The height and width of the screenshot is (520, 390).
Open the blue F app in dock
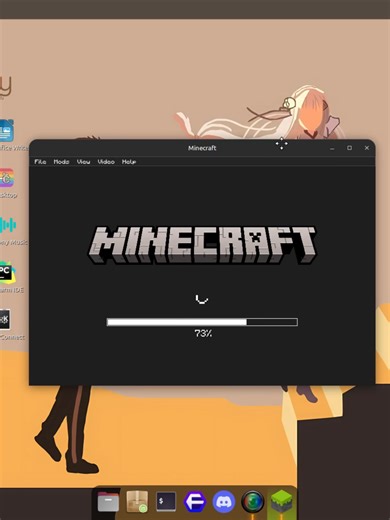coord(195,502)
